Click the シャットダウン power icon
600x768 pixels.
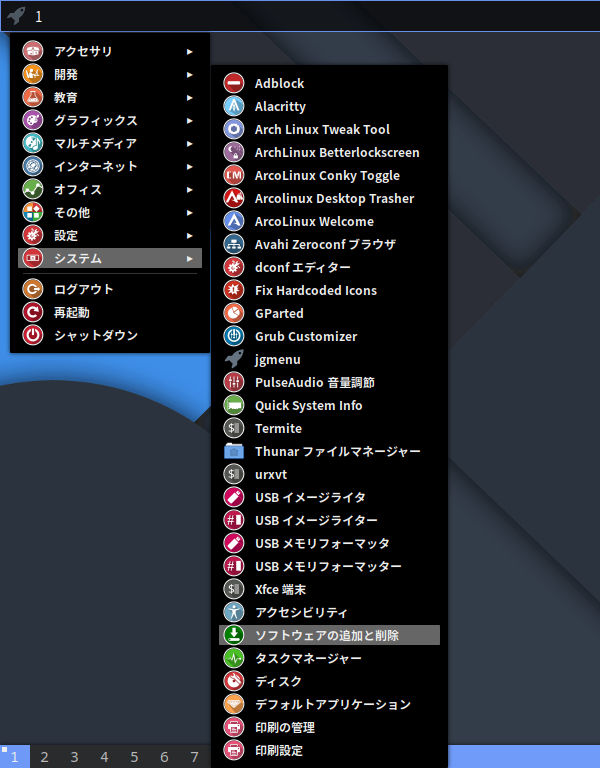tap(33, 336)
